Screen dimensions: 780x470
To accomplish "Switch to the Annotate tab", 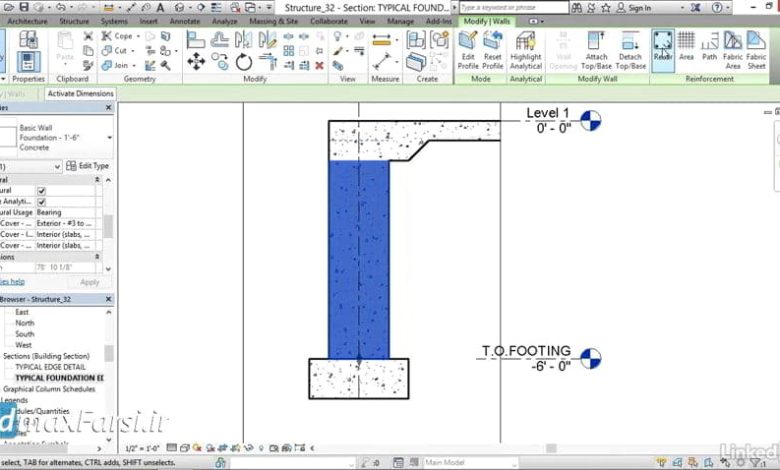I will point(185,21).
